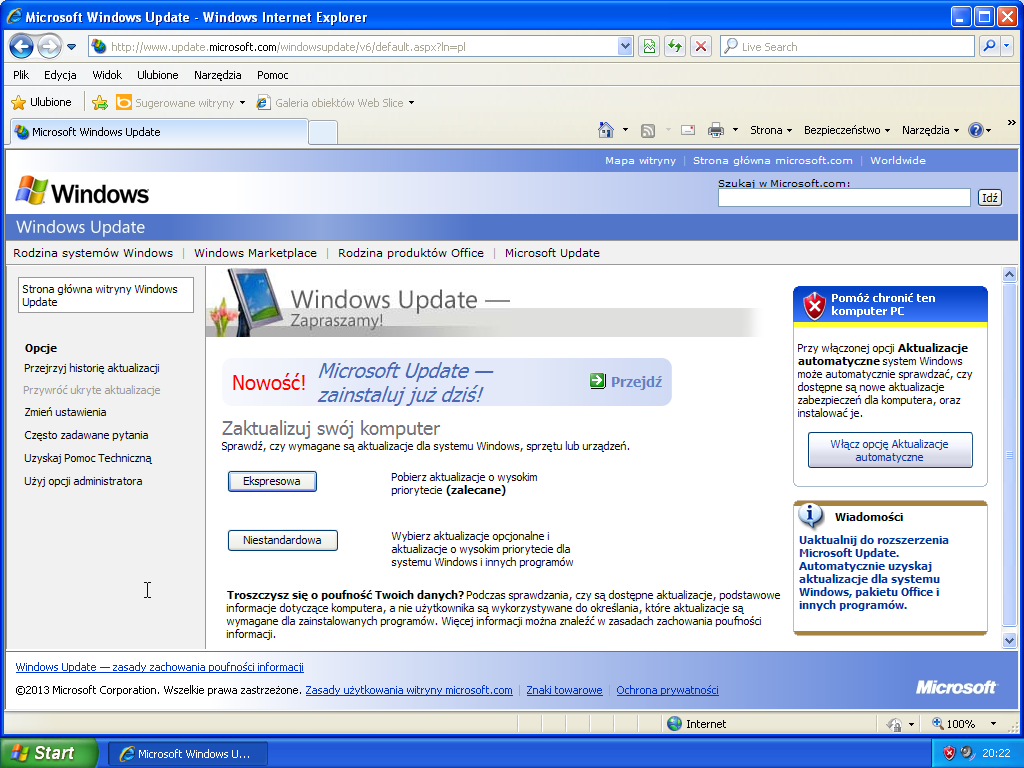Open the Pomoc menu
The height and width of the screenshot is (768, 1024).
coord(272,75)
